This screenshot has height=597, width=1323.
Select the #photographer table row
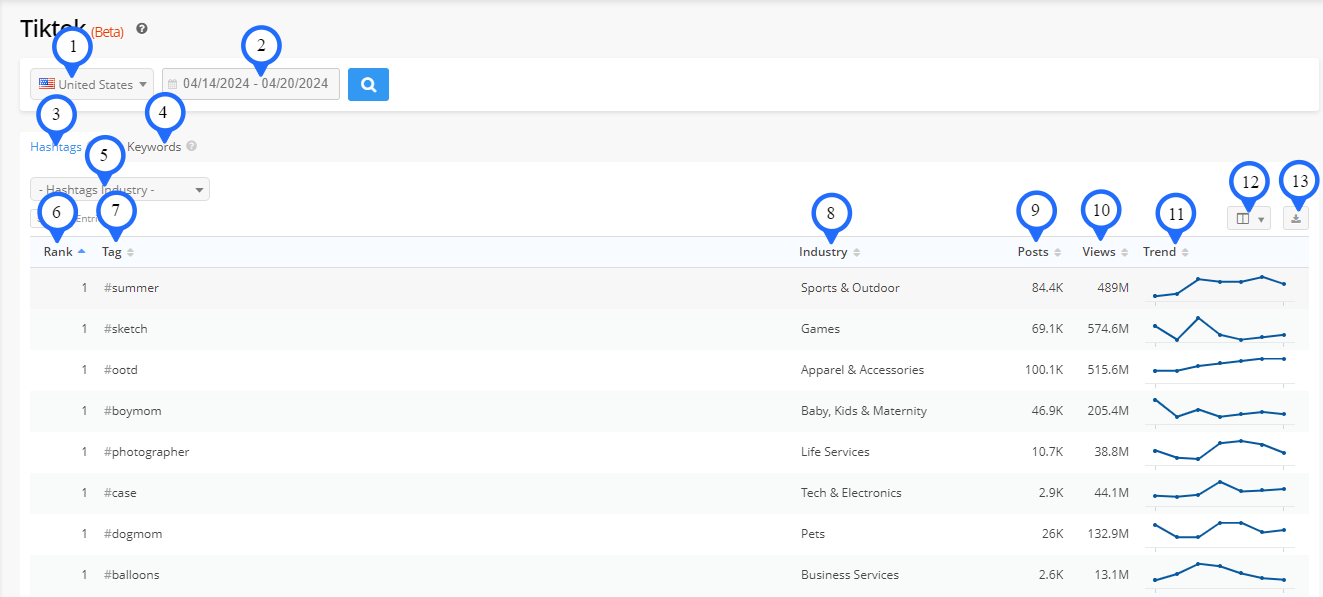pos(147,452)
